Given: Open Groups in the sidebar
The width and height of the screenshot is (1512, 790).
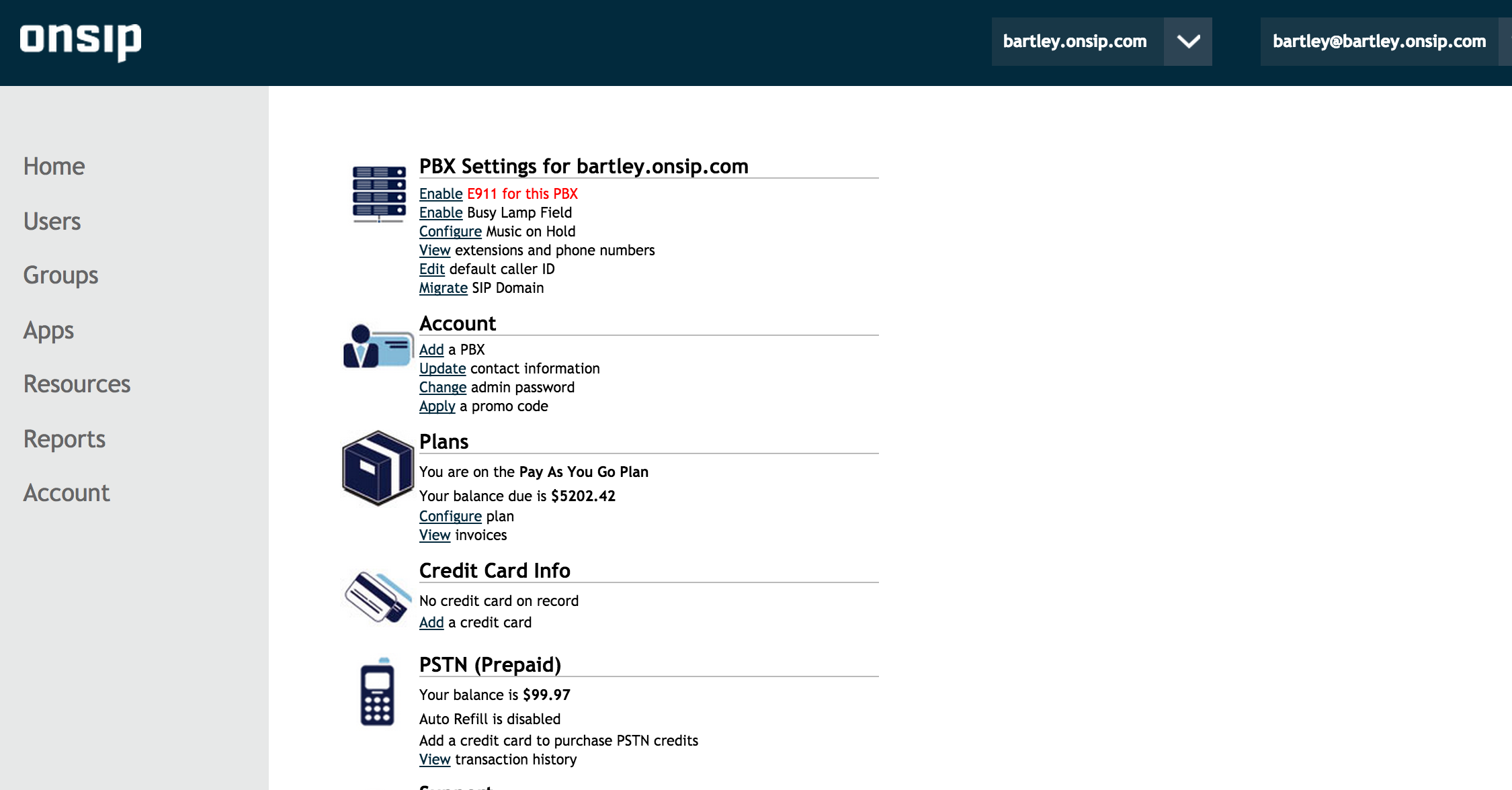Looking at the screenshot, I should (x=60, y=275).
